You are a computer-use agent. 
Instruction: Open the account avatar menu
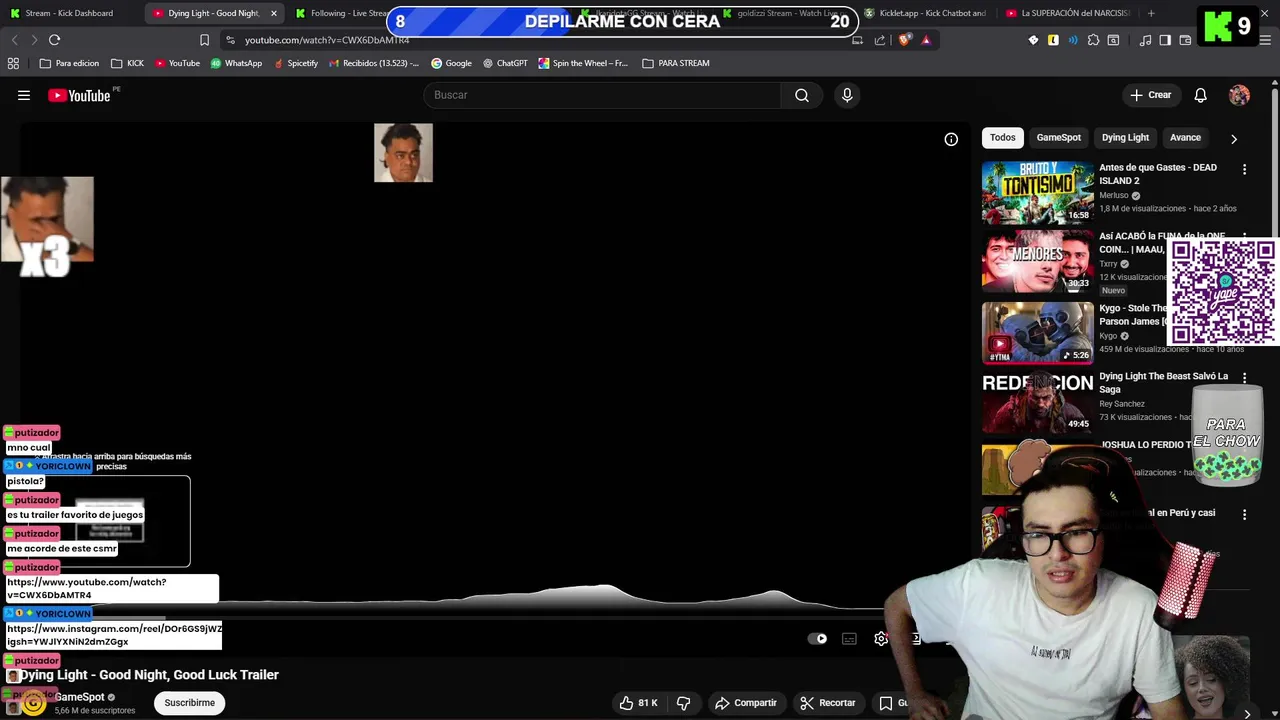(x=1239, y=95)
